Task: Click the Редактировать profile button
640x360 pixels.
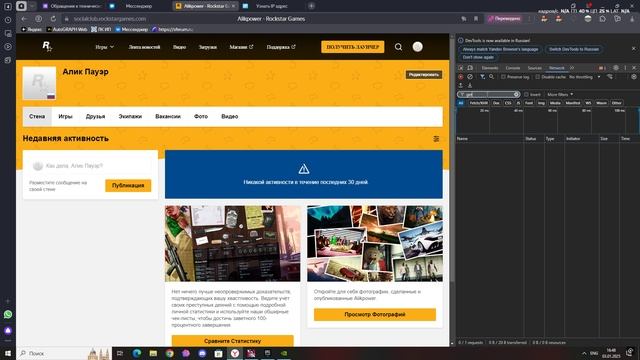Action: point(424,75)
